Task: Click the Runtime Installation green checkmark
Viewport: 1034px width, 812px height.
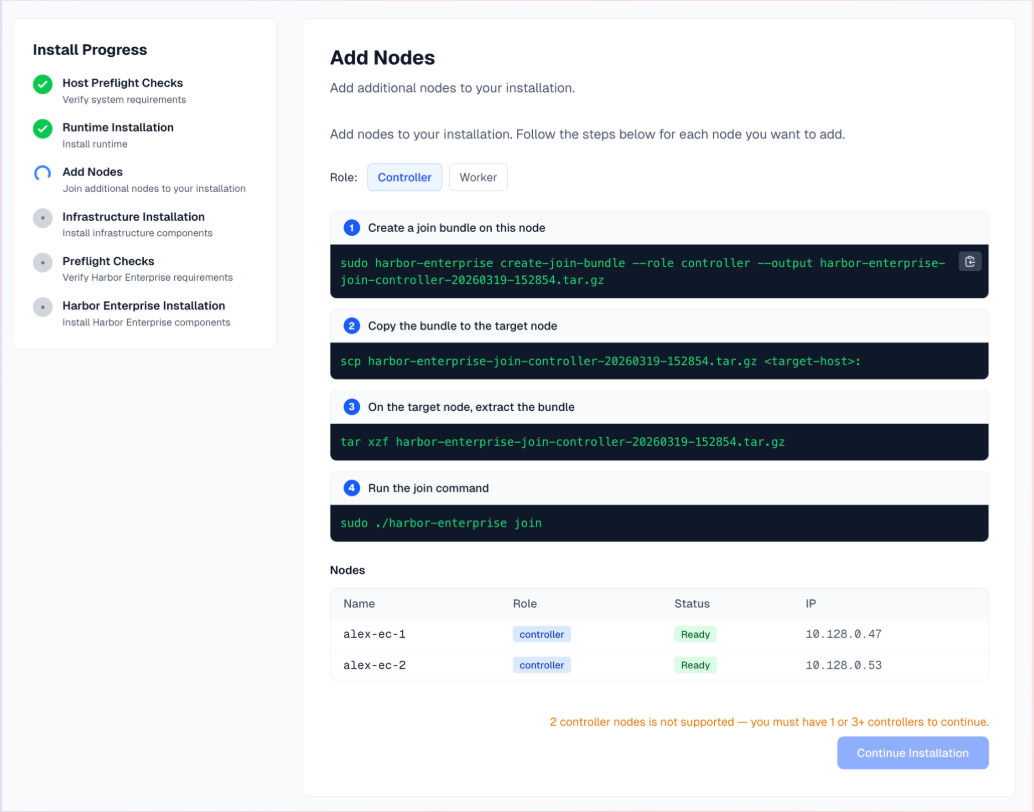Action: coord(43,129)
